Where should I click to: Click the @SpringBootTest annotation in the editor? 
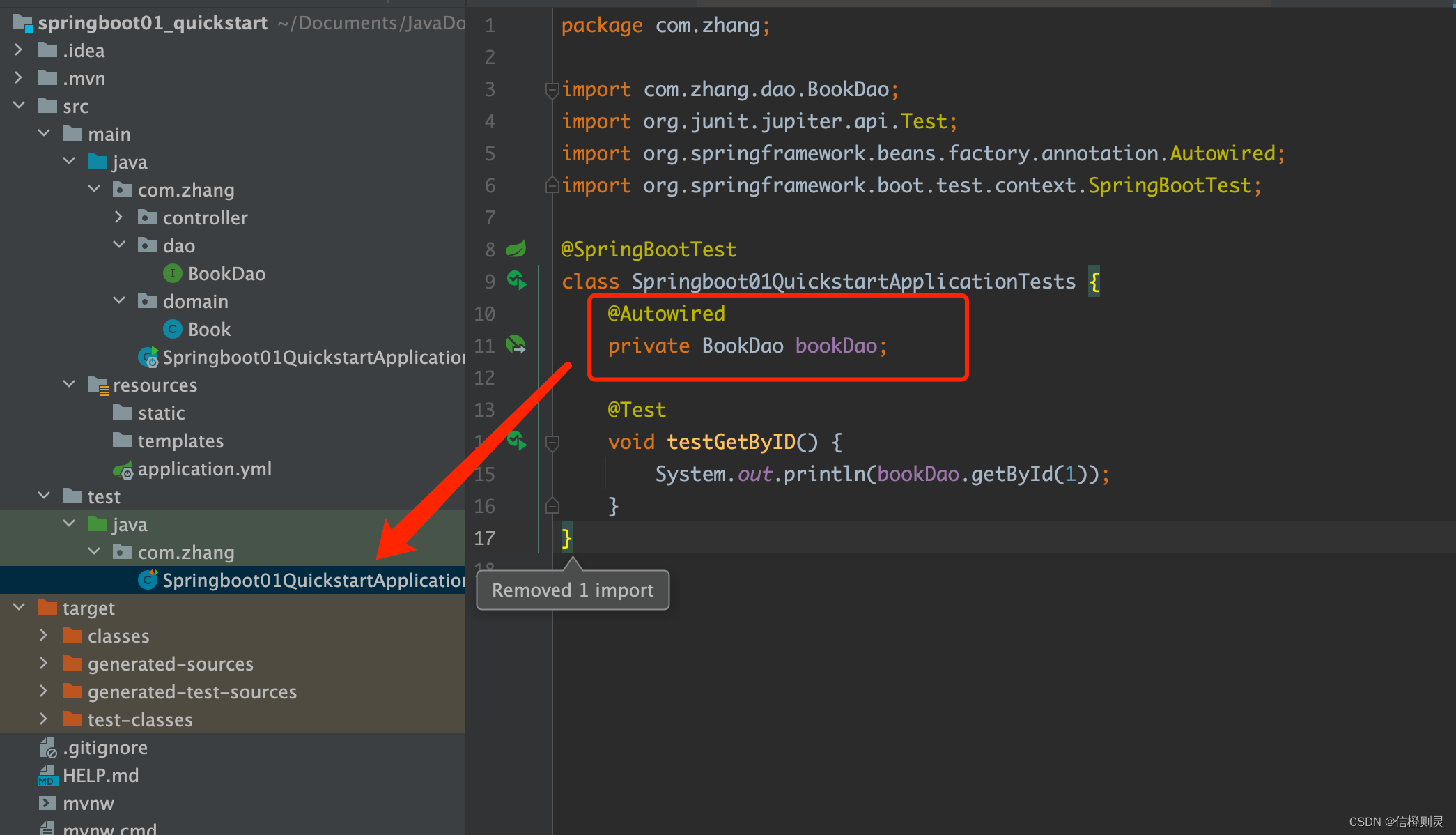tap(649, 250)
